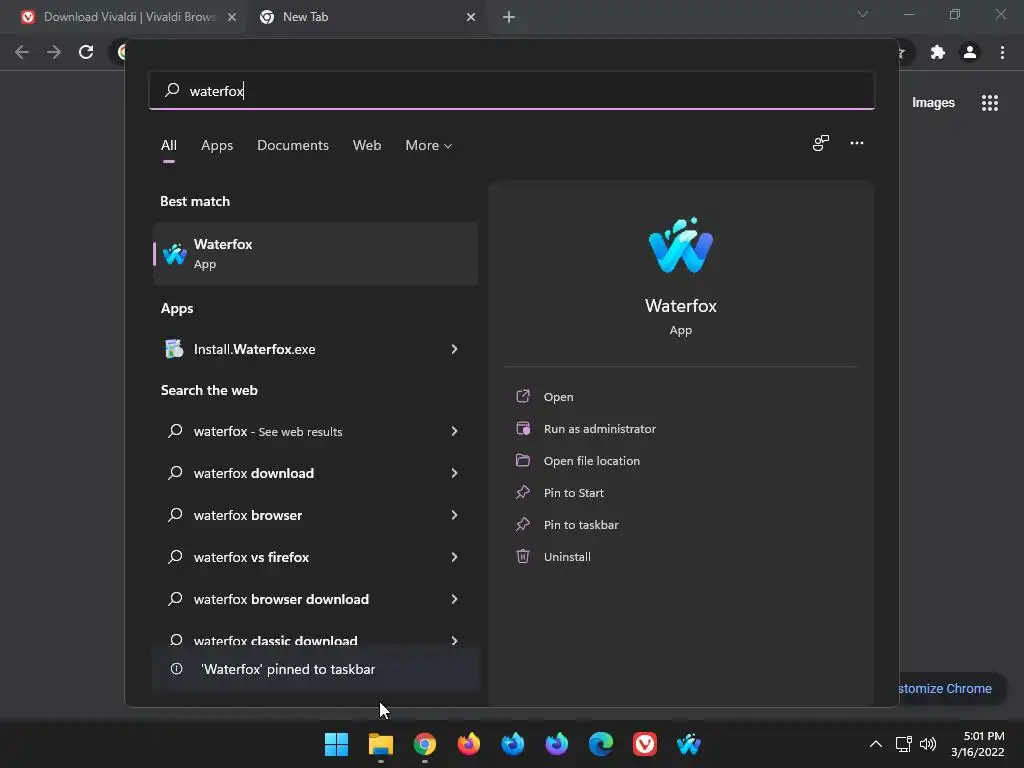The image size is (1024, 768).
Task: Open the three-dot search options menu
Action: (857, 143)
